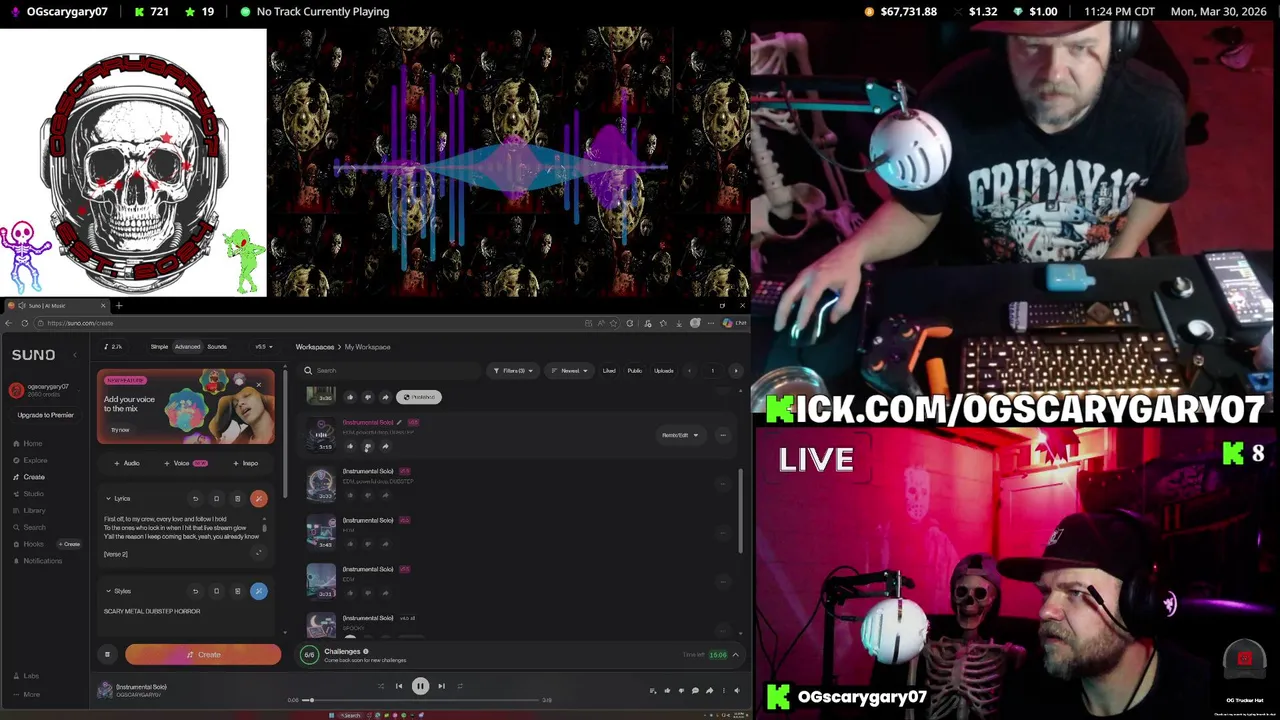Click the blue Styles magic wand icon
Image resolution: width=1280 pixels, height=720 pixels.
(x=258, y=591)
